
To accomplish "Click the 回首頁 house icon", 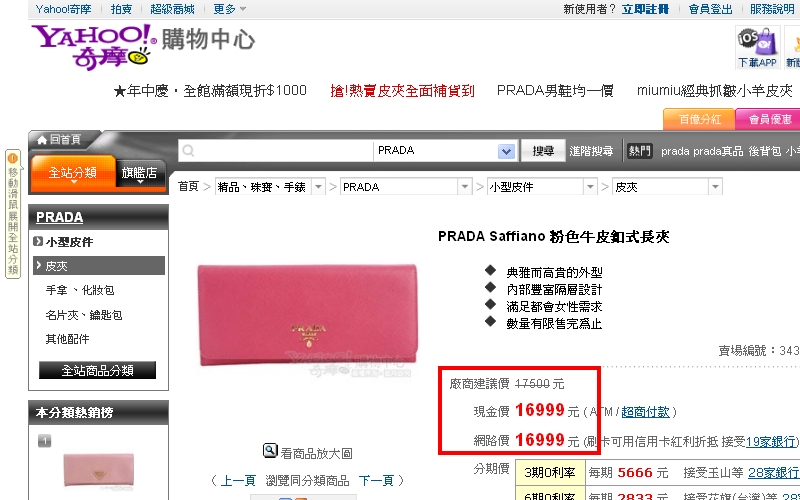I will tap(42, 140).
